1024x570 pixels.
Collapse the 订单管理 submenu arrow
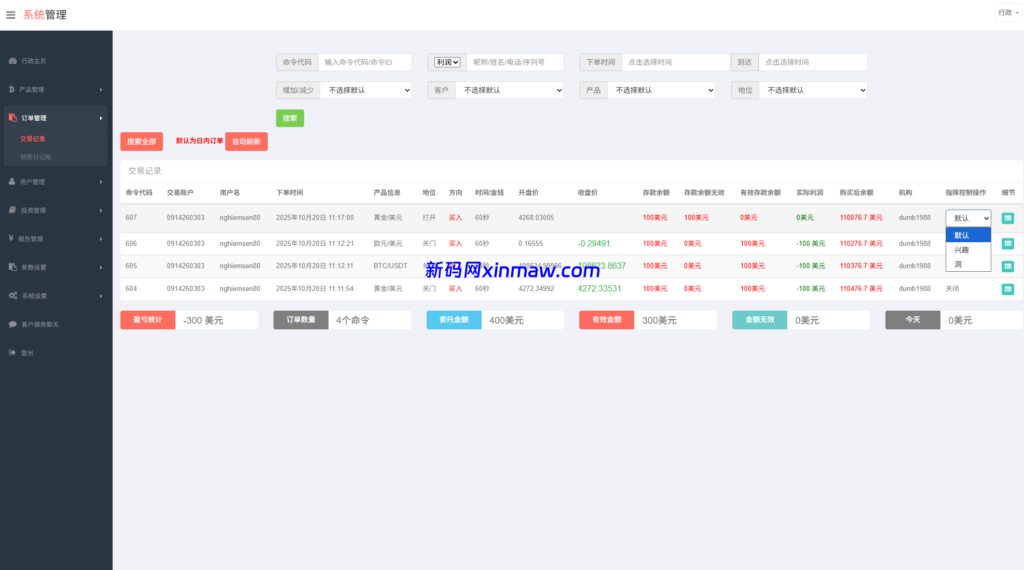[x=101, y=118]
